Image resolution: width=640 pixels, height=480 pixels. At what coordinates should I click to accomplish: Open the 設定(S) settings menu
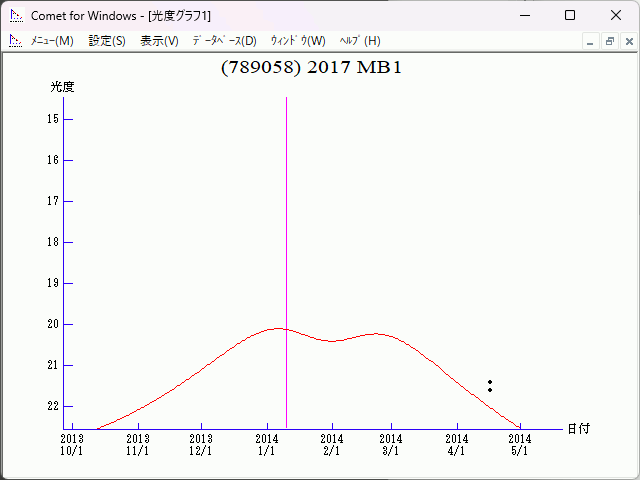click(x=107, y=41)
